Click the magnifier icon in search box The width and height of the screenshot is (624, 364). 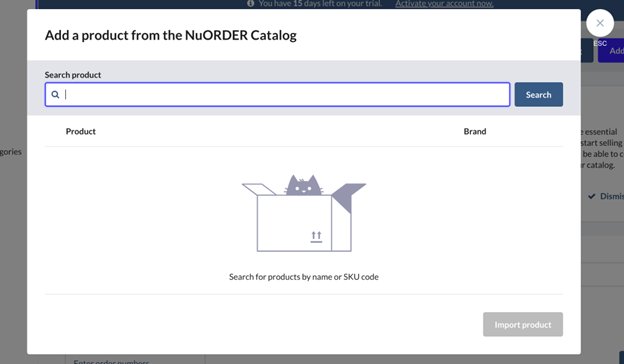point(55,95)
